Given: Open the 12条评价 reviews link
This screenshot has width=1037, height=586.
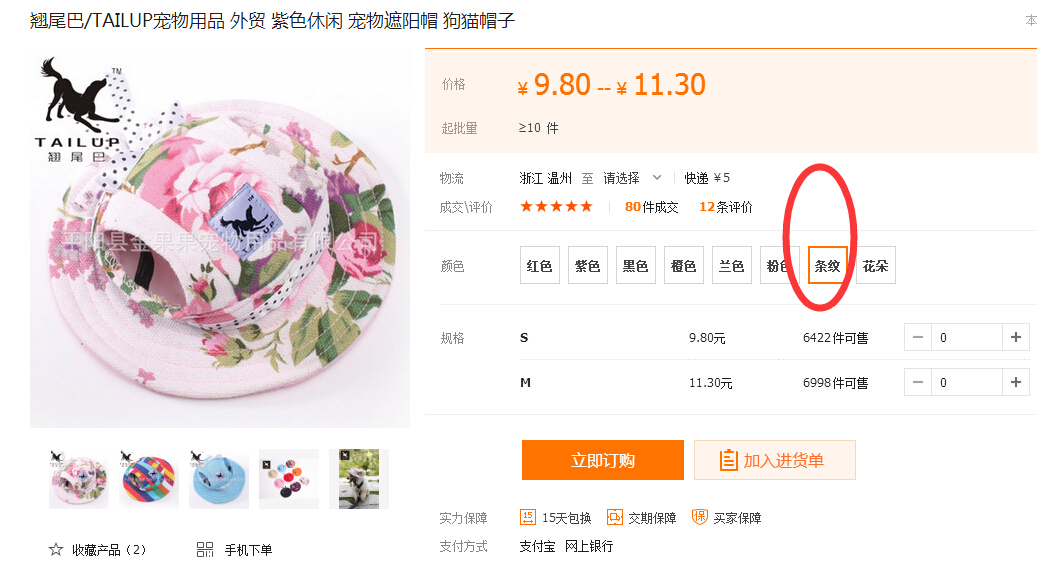Looking at the screenshot, I should 726,207.
